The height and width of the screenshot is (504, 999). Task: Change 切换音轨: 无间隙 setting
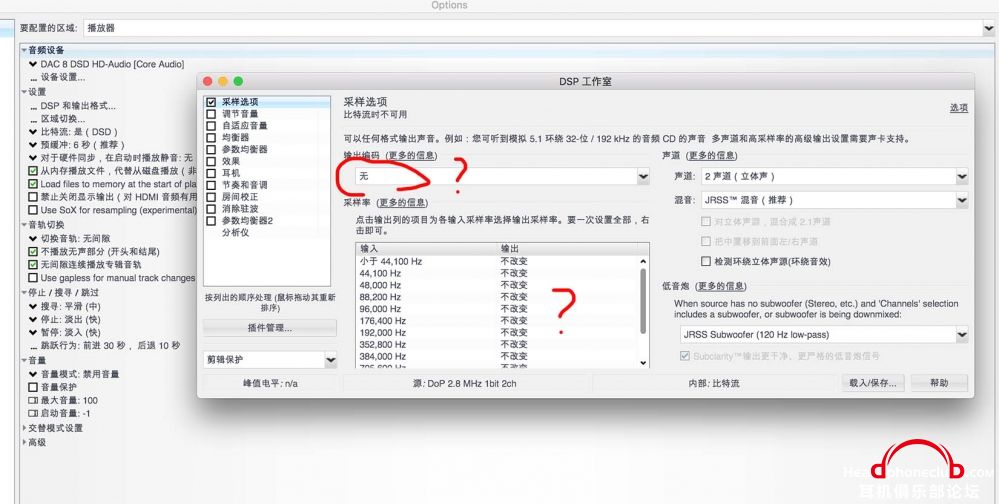68,238
